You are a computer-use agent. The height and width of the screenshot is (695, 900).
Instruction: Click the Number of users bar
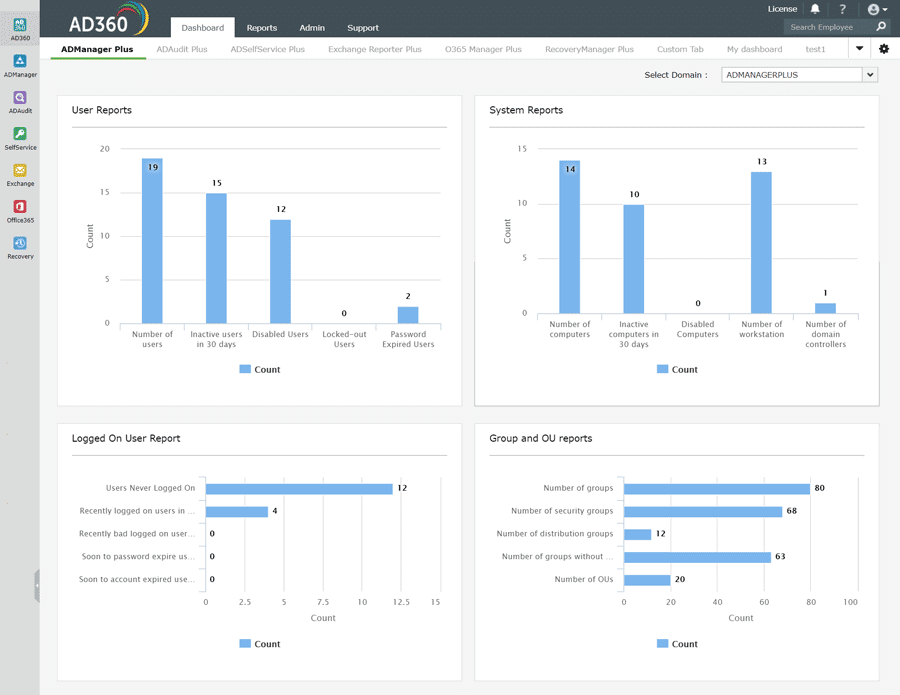pyautogui.click(x=152, y=240)
